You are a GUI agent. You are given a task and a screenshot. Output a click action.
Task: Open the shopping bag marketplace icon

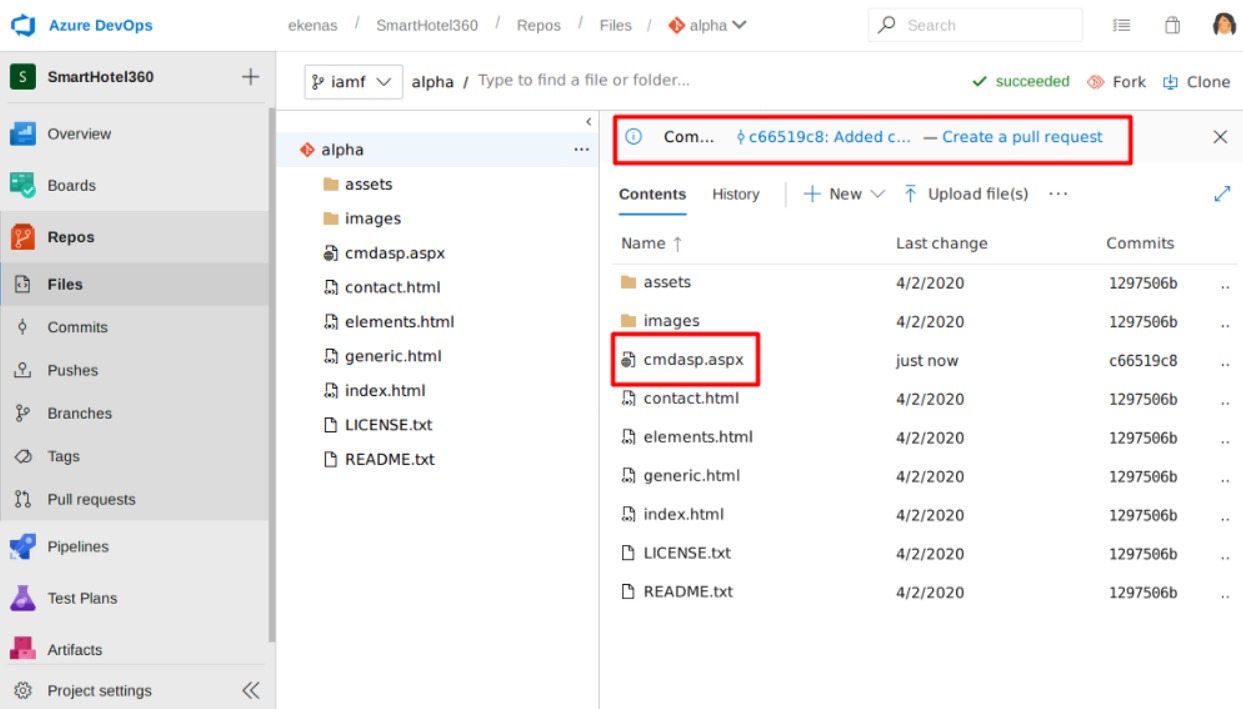(1172, 25)
